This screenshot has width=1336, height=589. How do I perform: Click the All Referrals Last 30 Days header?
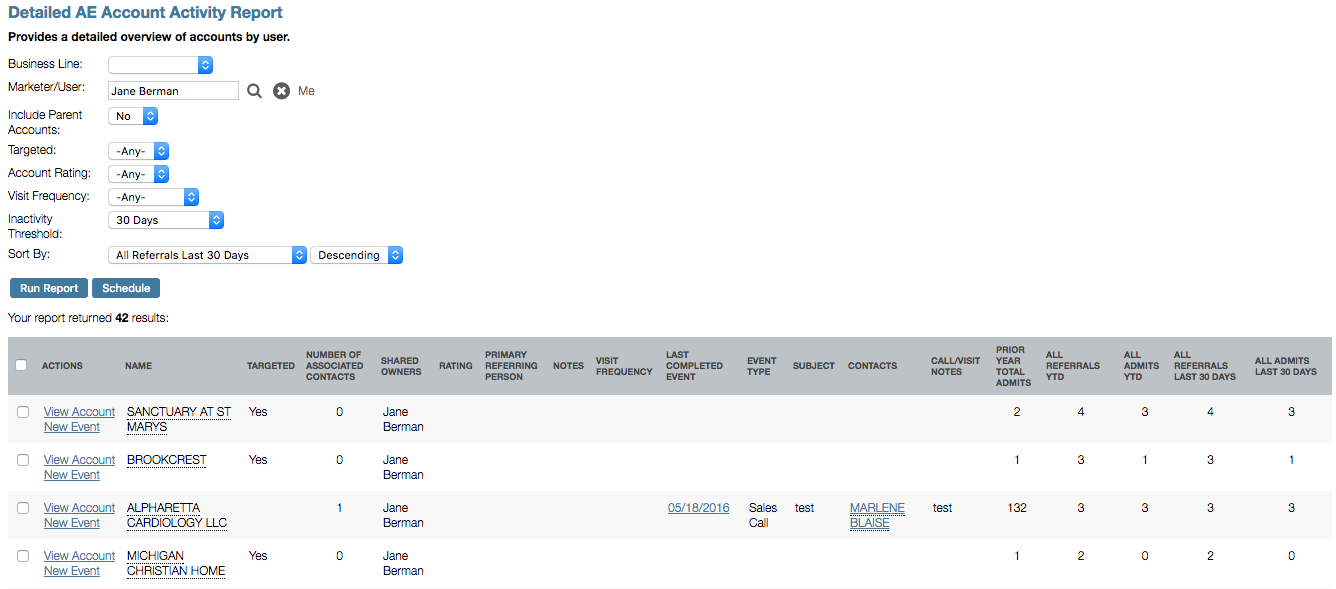[x=1205, y=366]
